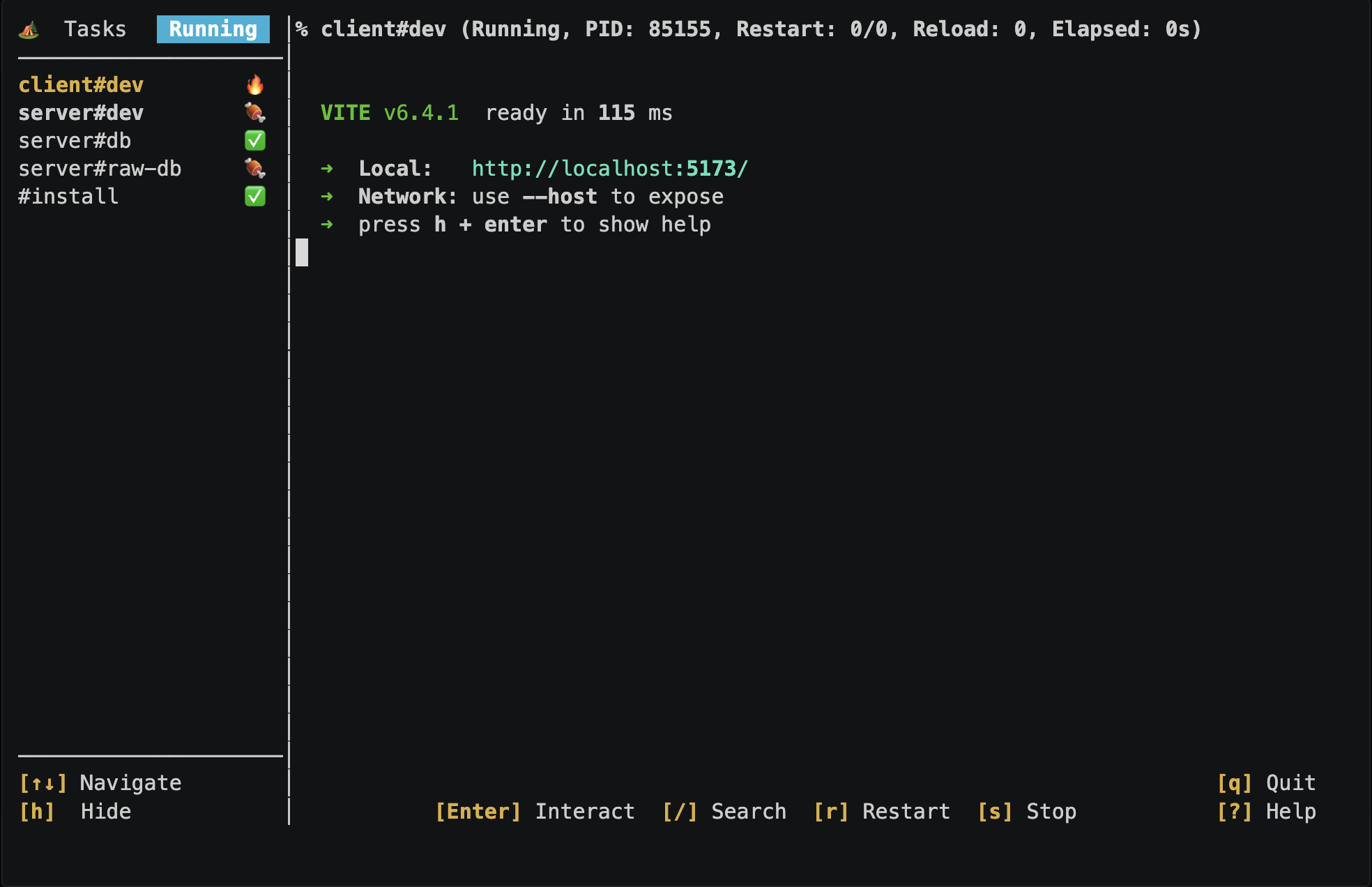The image size is (1372, 887).
Task: Click the meat icon beside server#raw-db
Action: [x=255, y=168]
